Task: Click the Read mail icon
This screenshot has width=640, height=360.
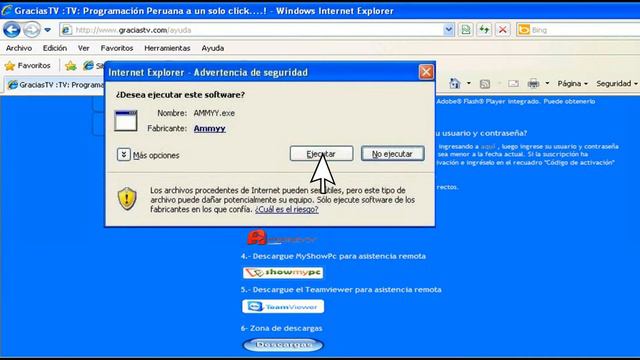Action: pyautogui.click(x=513, y=84)
